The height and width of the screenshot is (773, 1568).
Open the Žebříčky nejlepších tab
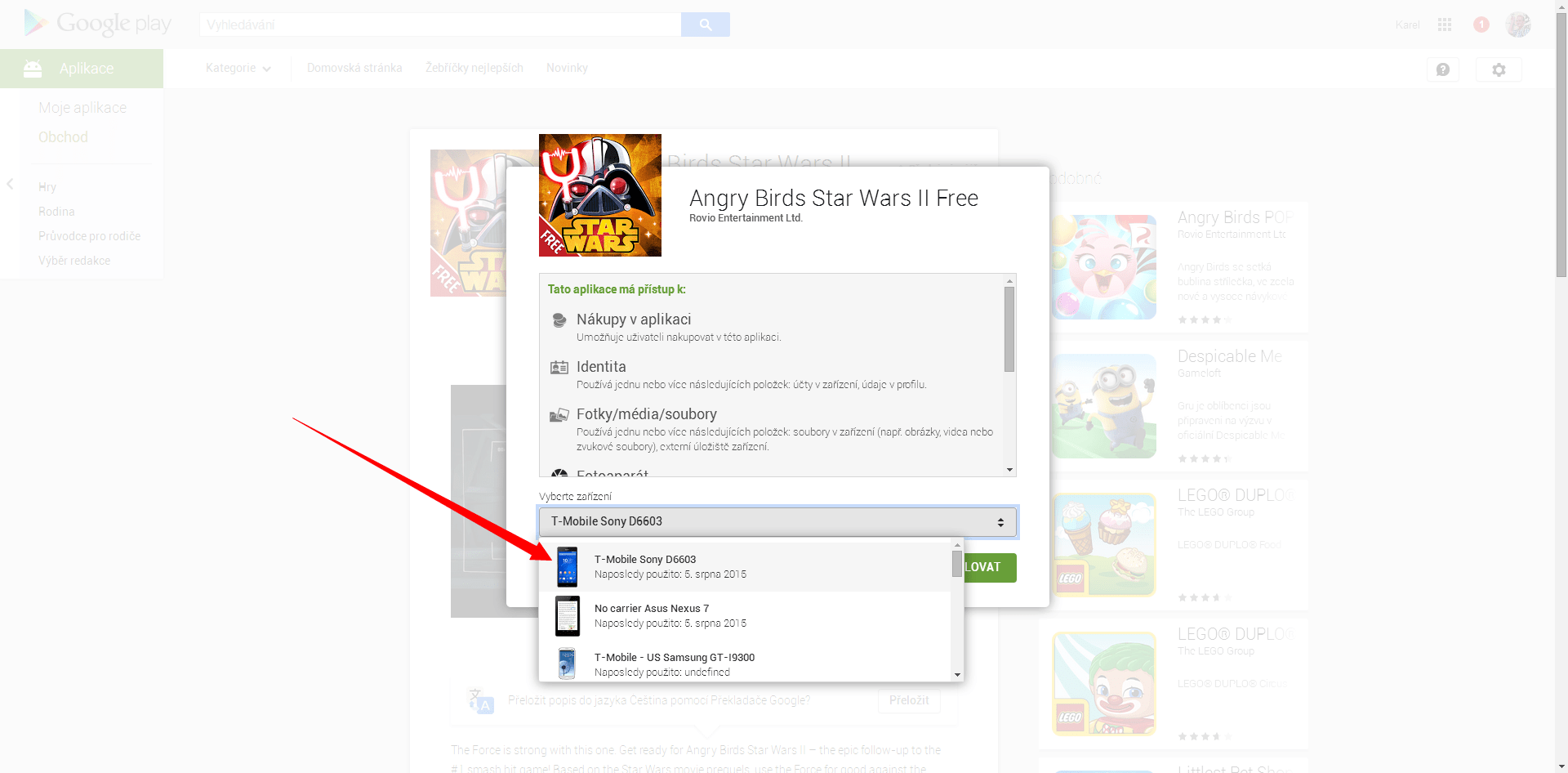coord(474,68)
